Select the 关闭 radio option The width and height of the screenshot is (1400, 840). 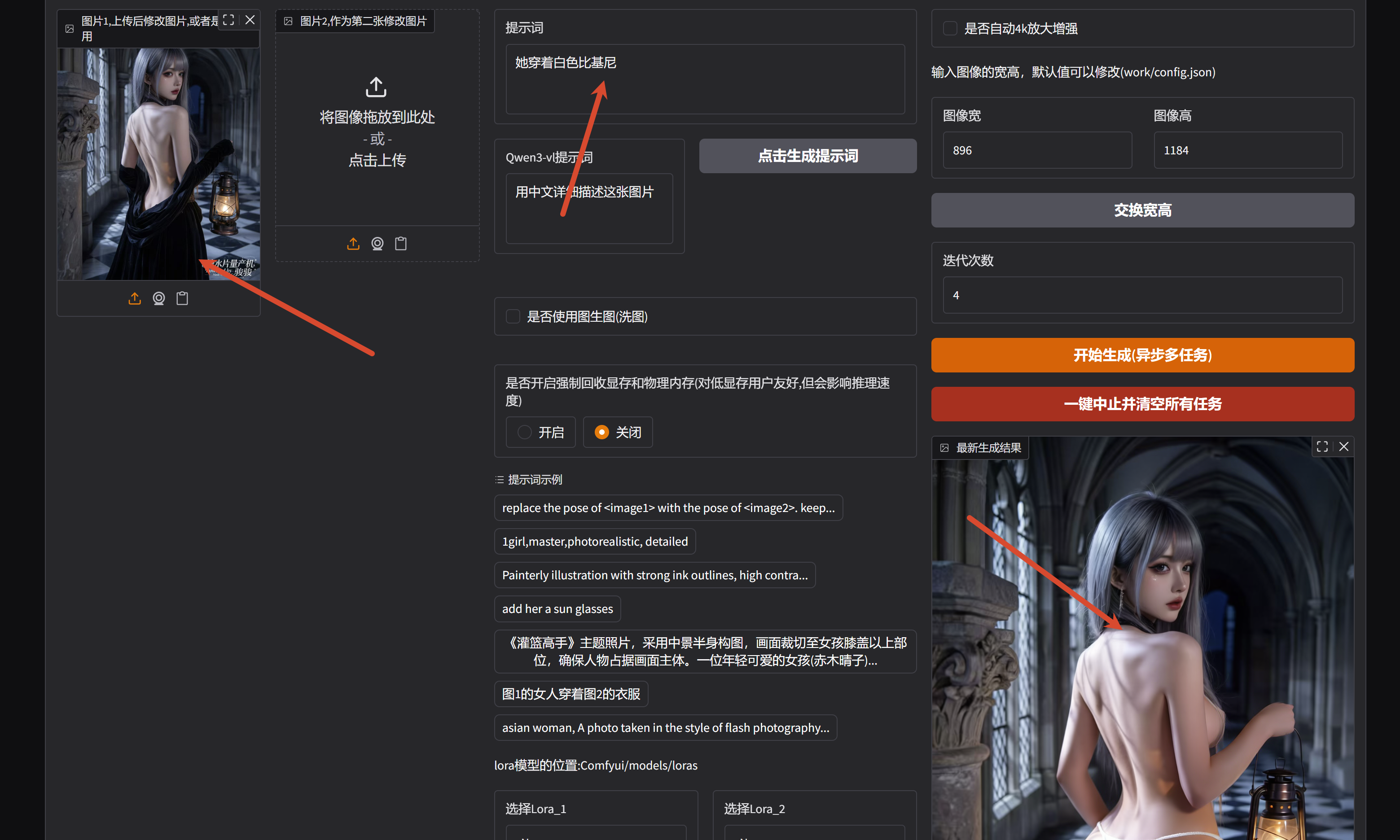point(618,433)
